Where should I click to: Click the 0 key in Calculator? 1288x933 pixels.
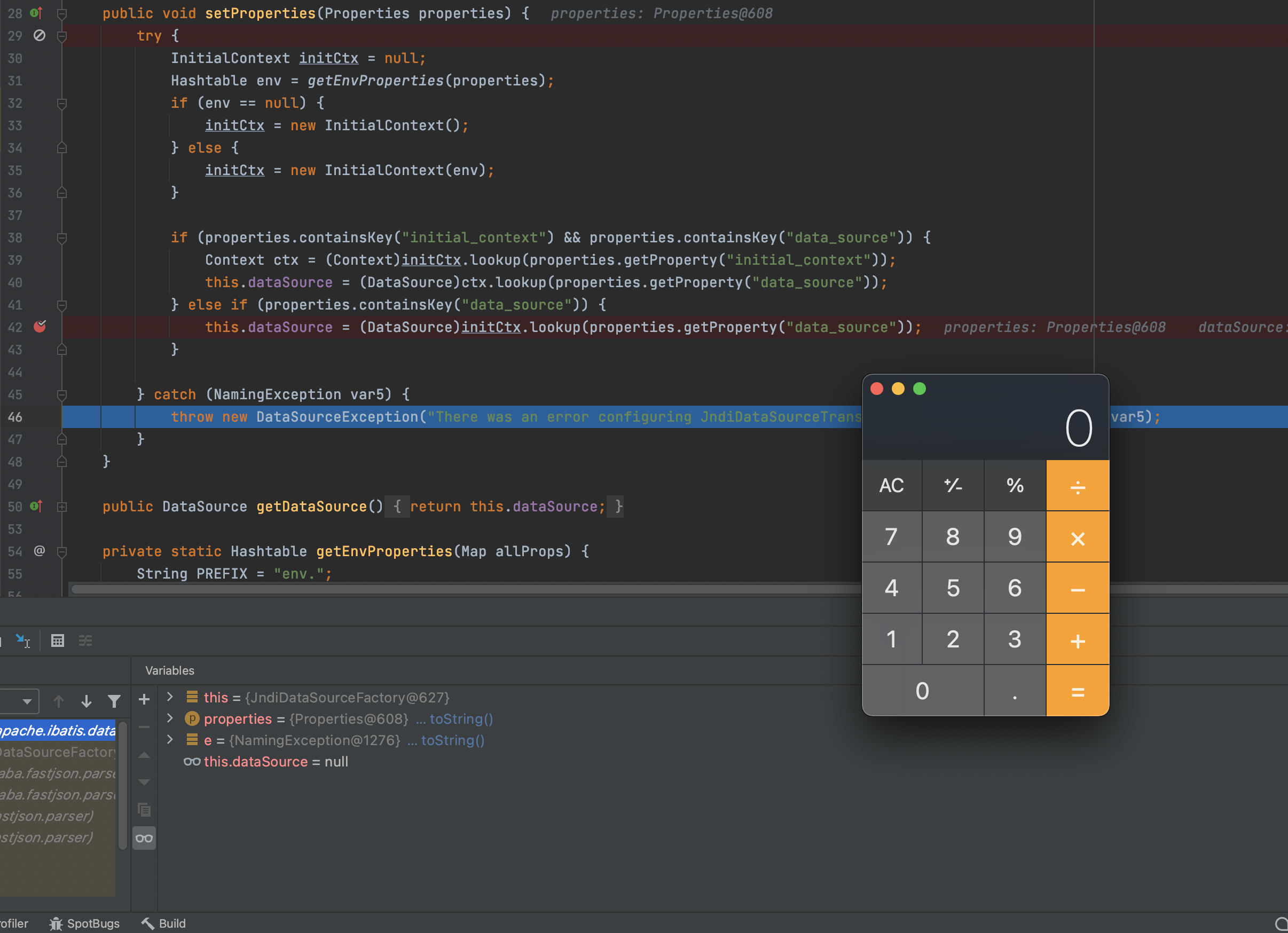pyautogui.click(x=922, y=691)
